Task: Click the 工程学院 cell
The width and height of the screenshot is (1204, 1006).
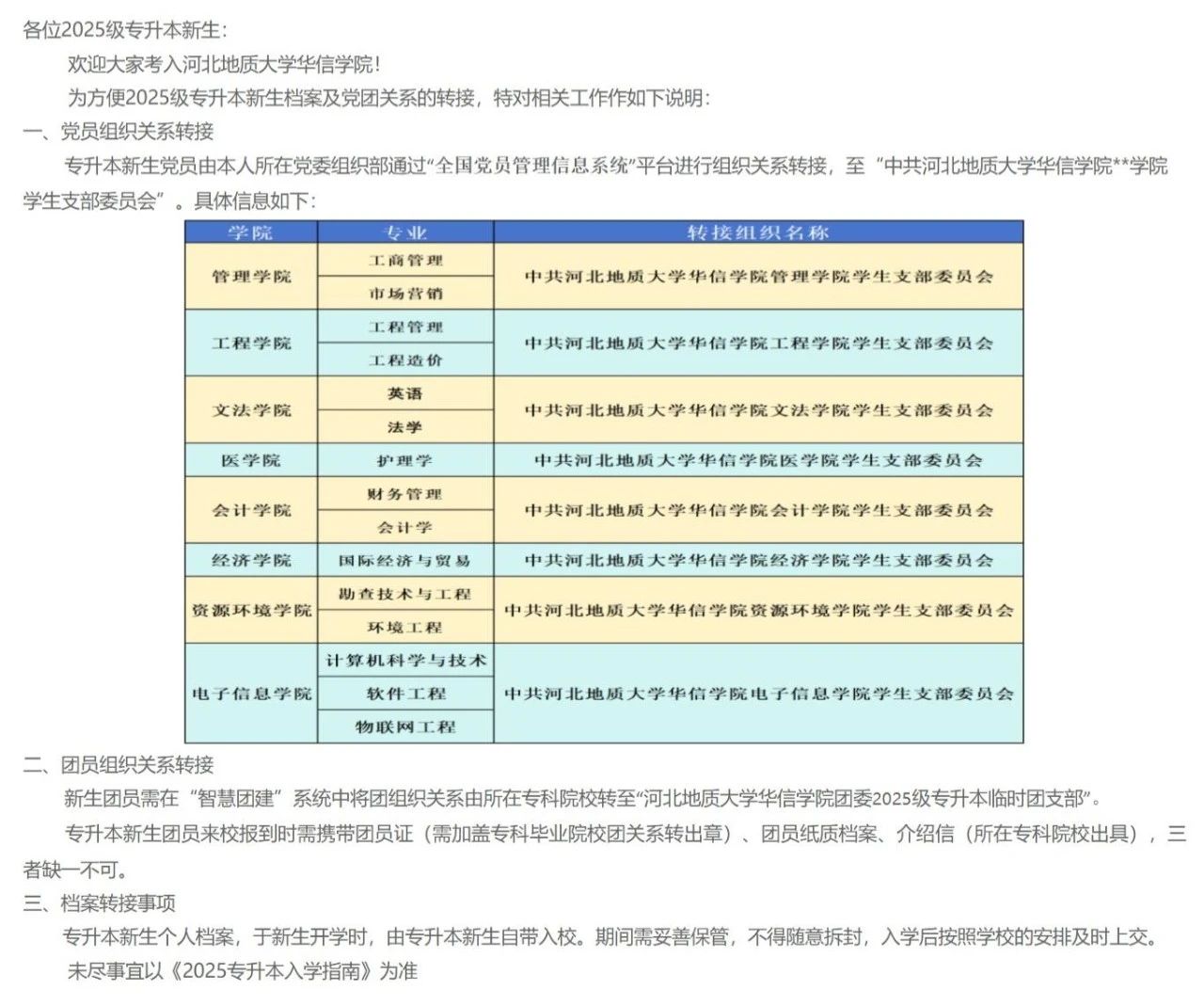Action: [x=251, y=343]
